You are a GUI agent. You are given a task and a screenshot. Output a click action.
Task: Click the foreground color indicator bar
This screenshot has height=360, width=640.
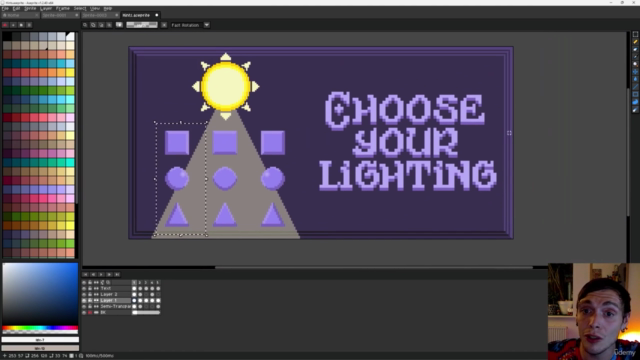[x=40, y=340]
